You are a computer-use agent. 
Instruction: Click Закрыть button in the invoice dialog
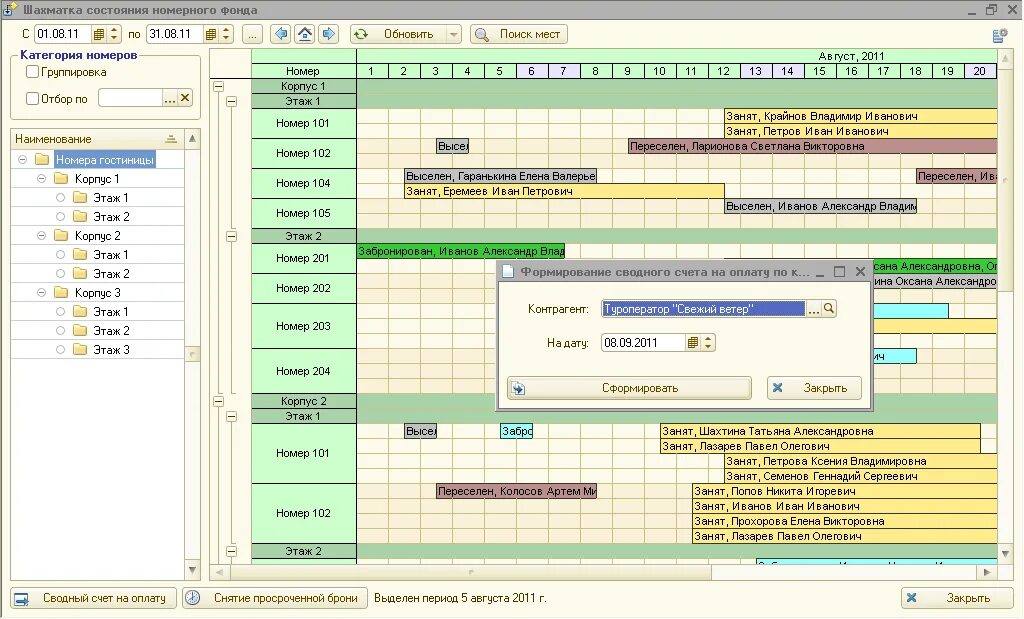tap(814, 388)
